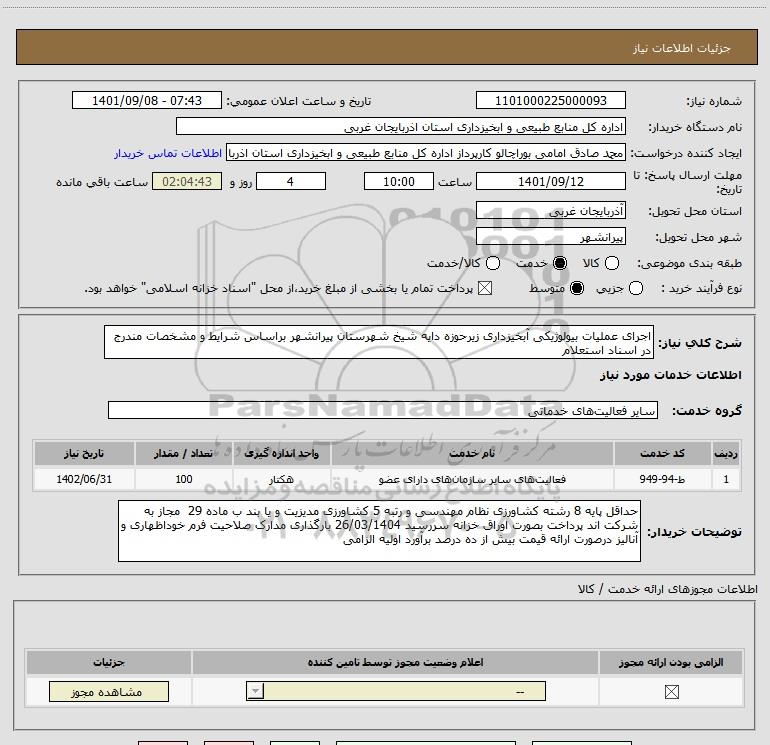Click the الزامی بودن ارائه مجوز header
The image size is (770, 745).
pos(671,662)
